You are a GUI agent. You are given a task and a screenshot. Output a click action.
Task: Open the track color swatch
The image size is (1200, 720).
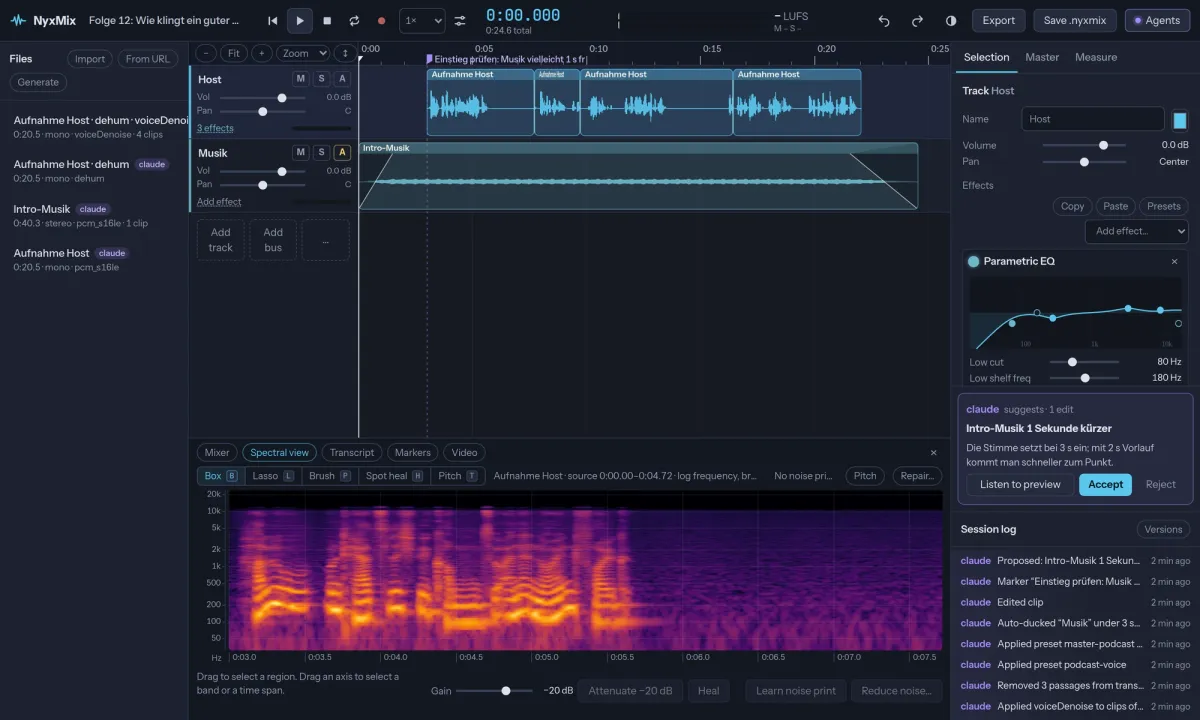pyautogui.click(x=1180, y=120)
